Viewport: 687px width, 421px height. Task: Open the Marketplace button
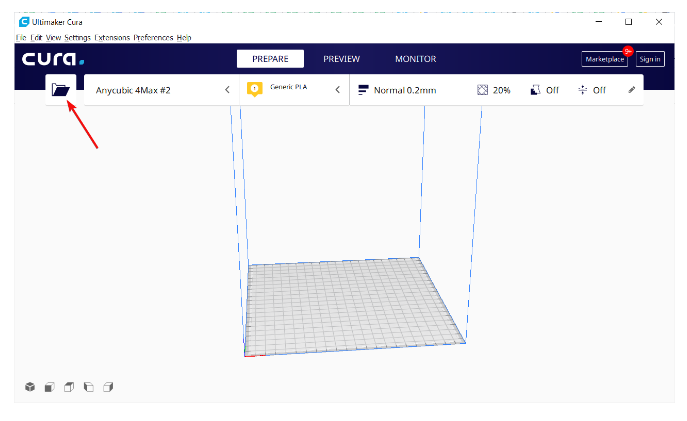[605, 59]
